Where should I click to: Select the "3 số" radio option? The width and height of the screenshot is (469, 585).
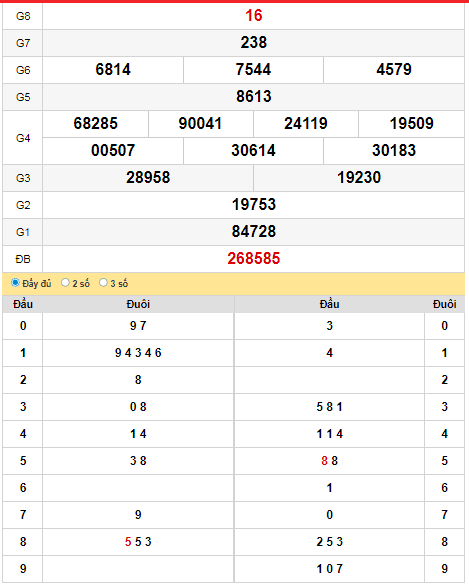pyautogui.click(x=103, y=283)
